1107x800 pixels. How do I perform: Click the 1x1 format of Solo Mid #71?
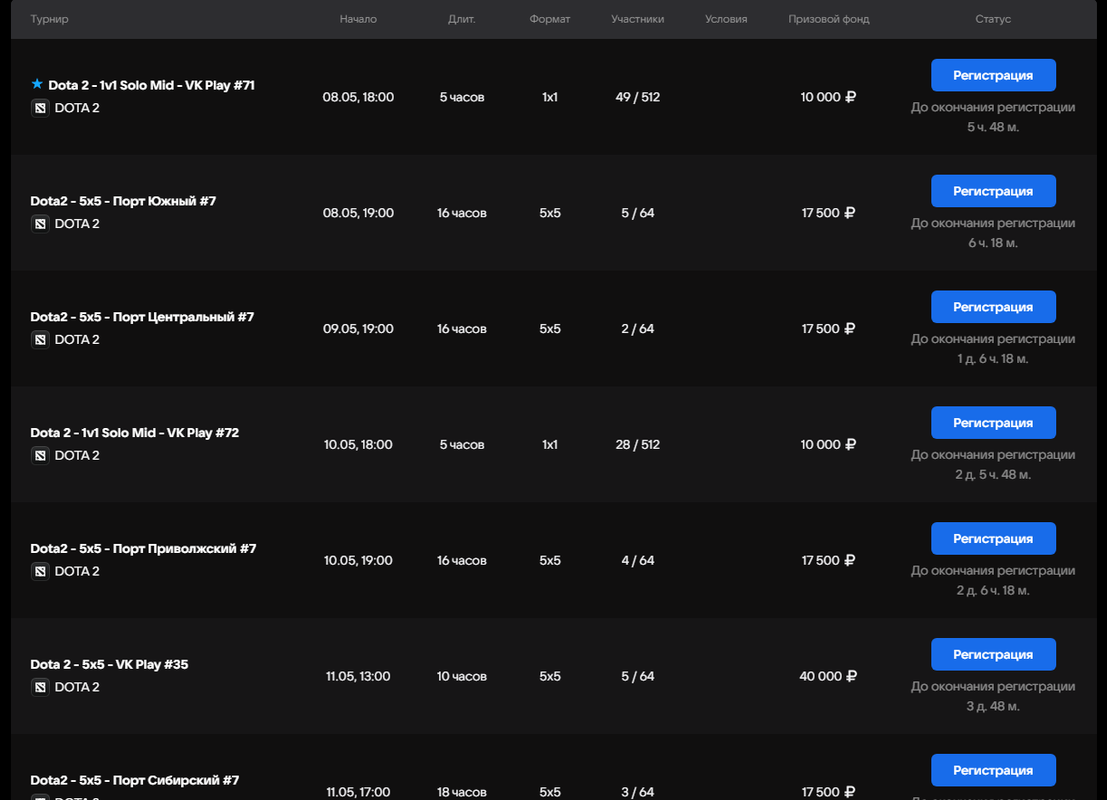coord(549,97)
